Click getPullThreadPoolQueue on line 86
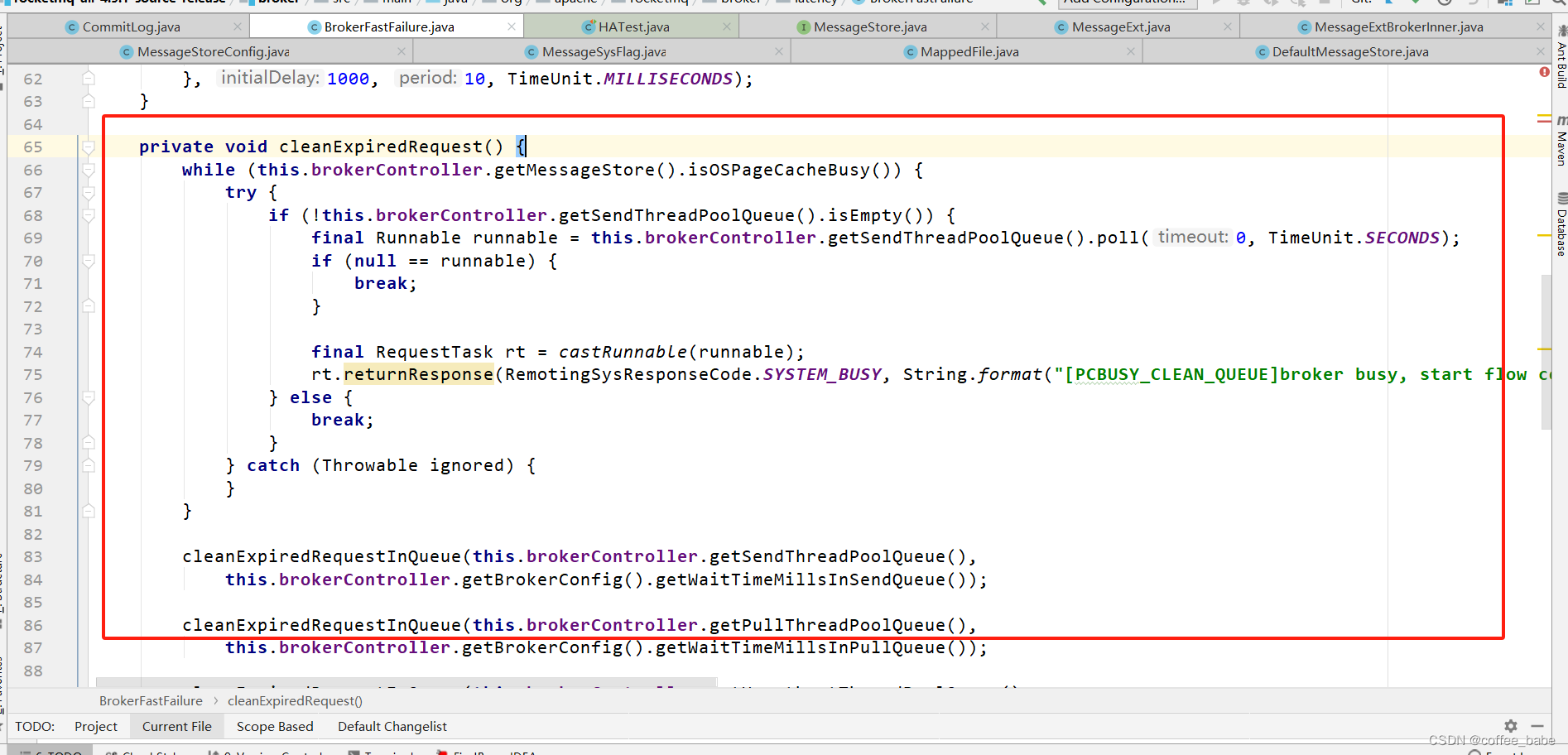 [828, 625]
